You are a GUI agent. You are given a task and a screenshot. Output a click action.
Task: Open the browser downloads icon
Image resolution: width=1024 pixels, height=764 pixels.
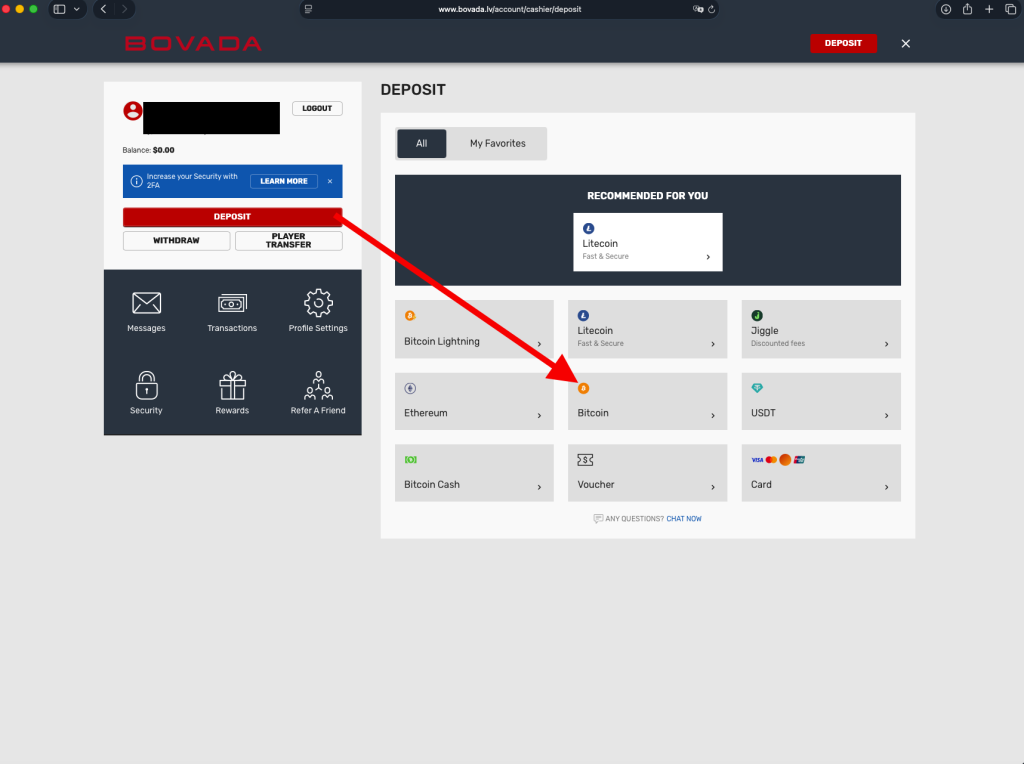(x=946, y=9)
